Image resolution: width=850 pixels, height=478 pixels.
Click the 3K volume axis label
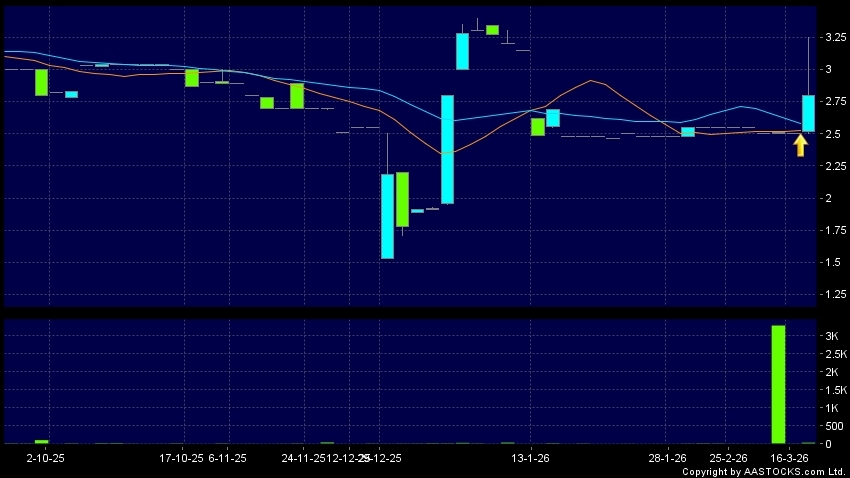click(x=831, y=337)
